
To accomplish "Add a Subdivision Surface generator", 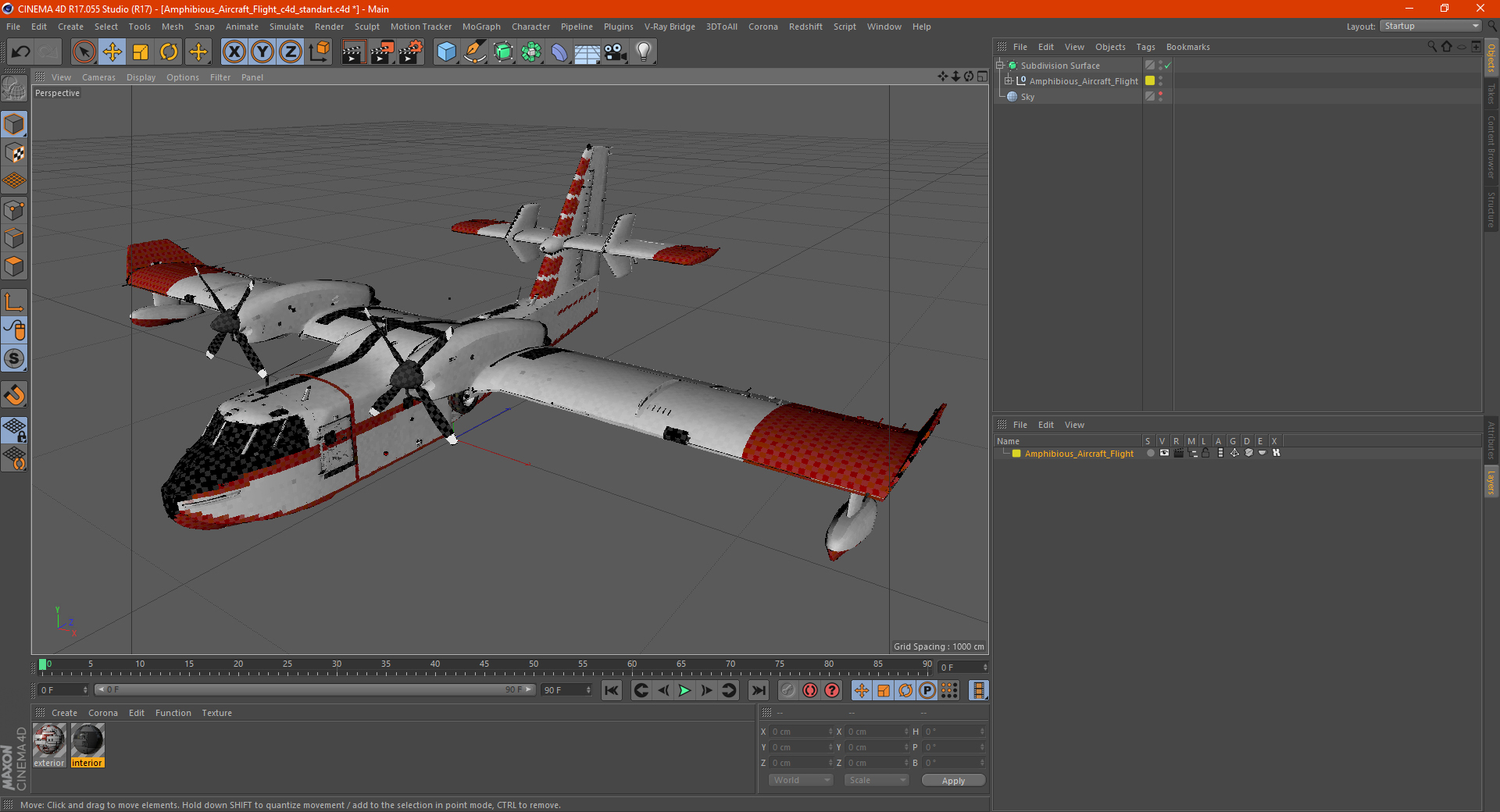I will click(503, 52).
